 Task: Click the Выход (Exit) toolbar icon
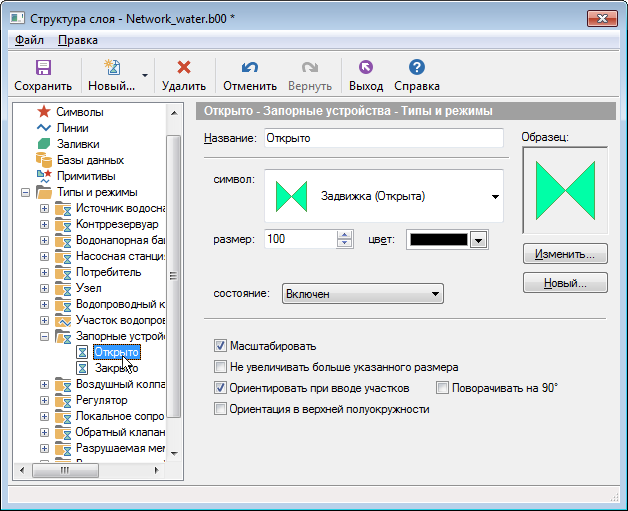click(365, 68)
